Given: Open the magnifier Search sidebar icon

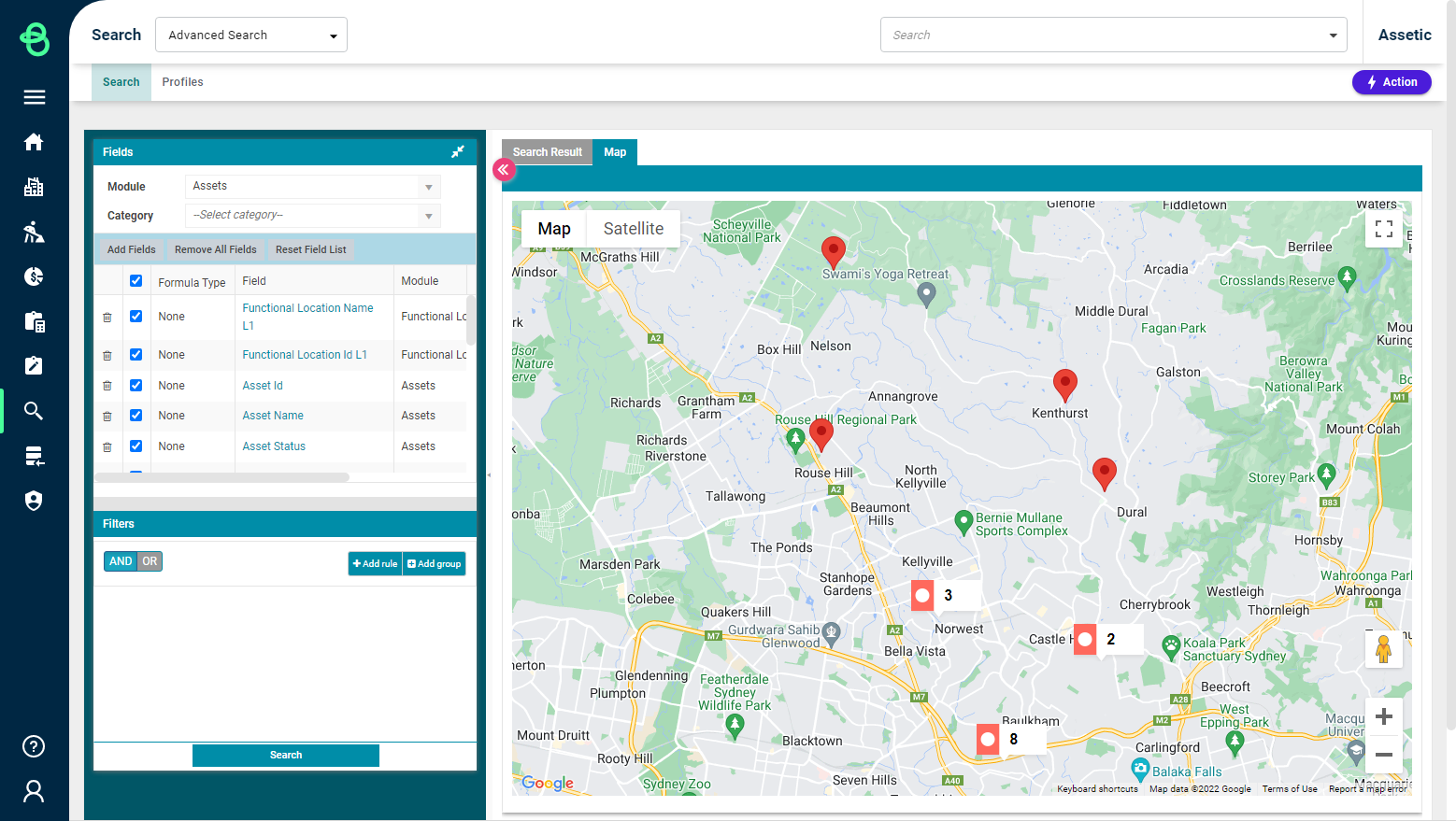Looking at the screenshot, I should click(x=34, y=411).
